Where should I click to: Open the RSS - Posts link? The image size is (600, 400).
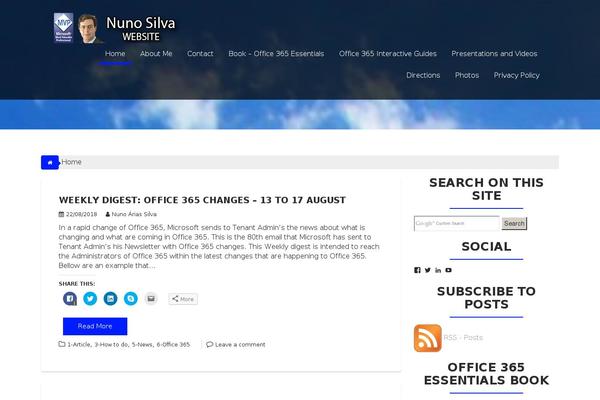[463, 338]
